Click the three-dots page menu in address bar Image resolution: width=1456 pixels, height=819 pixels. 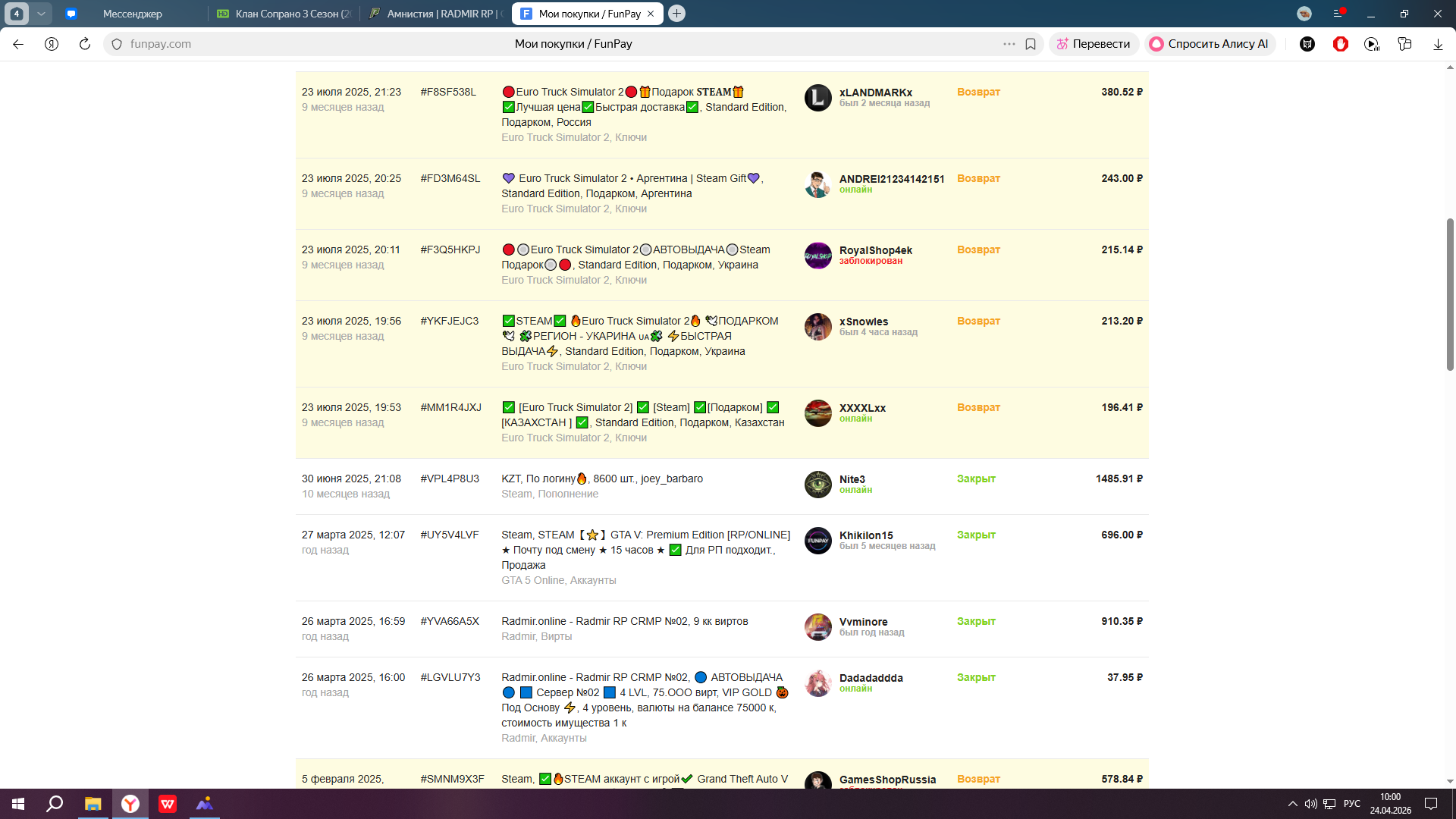pos(1009,44)
